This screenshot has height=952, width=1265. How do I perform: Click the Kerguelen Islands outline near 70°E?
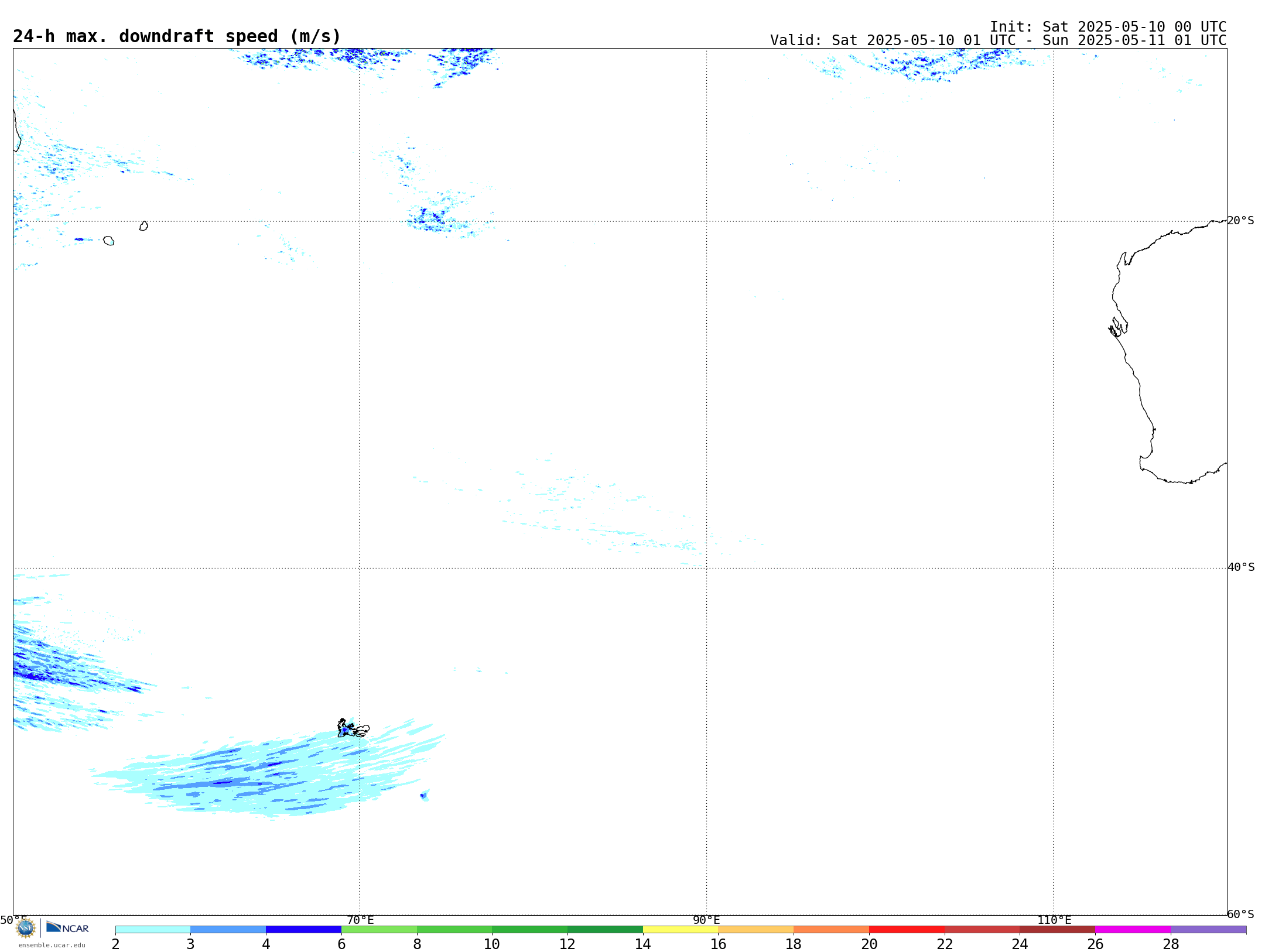[x=353, y=728]
